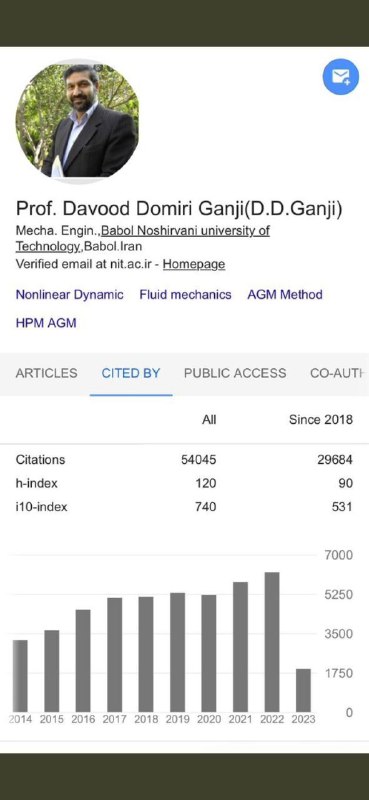Open the circular profile photo

tap(77, 120)
